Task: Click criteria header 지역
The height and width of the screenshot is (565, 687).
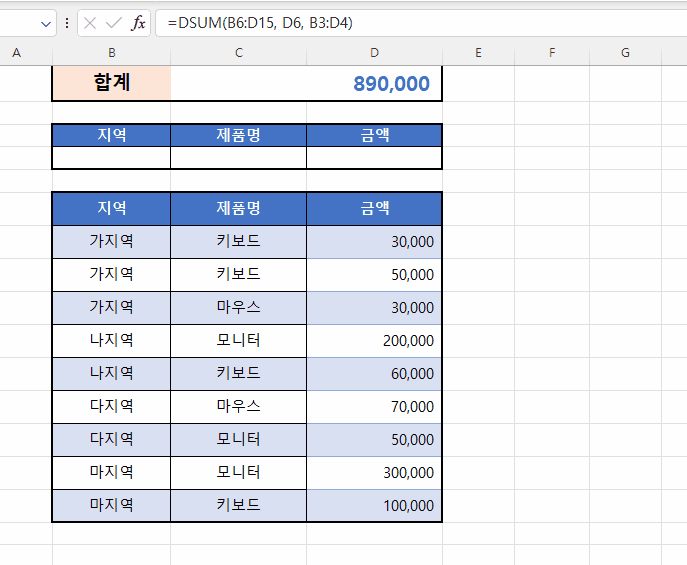Action: [x=112, y=135]
